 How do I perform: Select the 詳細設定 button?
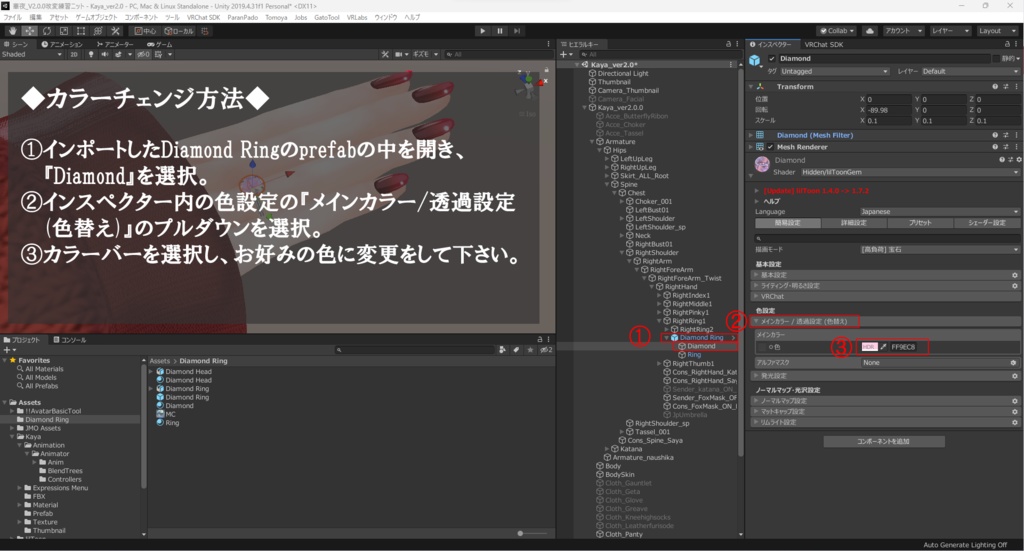(x=854, y=223)
